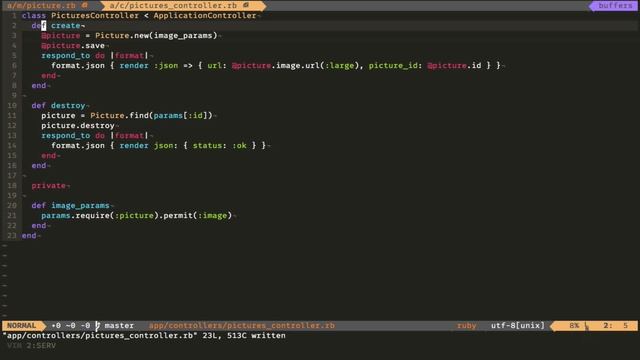Screen dimensions: 640x360
Task: Click '@picture.save' on line 4
Action: coord(73,46)
